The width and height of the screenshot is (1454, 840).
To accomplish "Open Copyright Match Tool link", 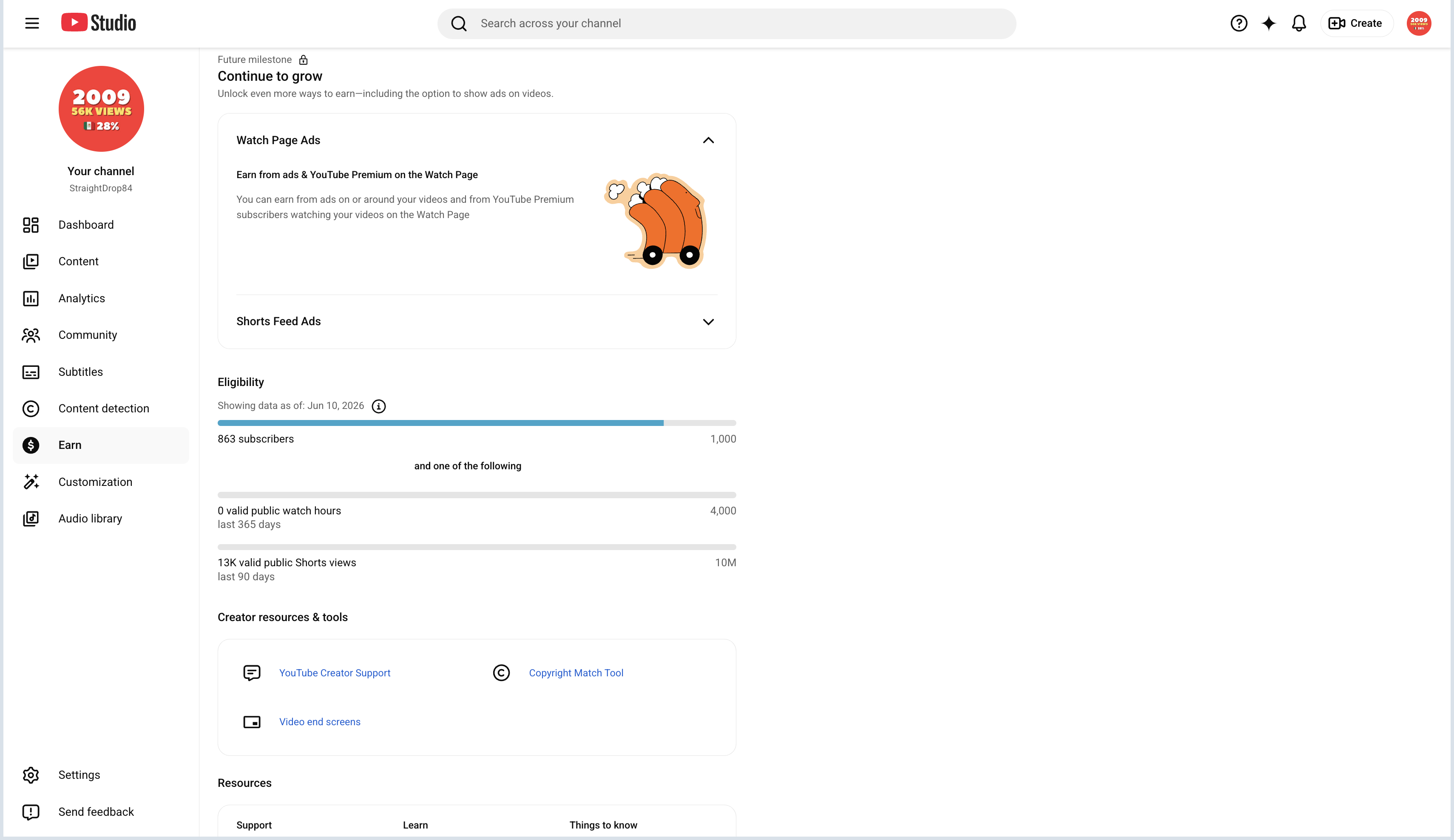I will click(576, 673).
